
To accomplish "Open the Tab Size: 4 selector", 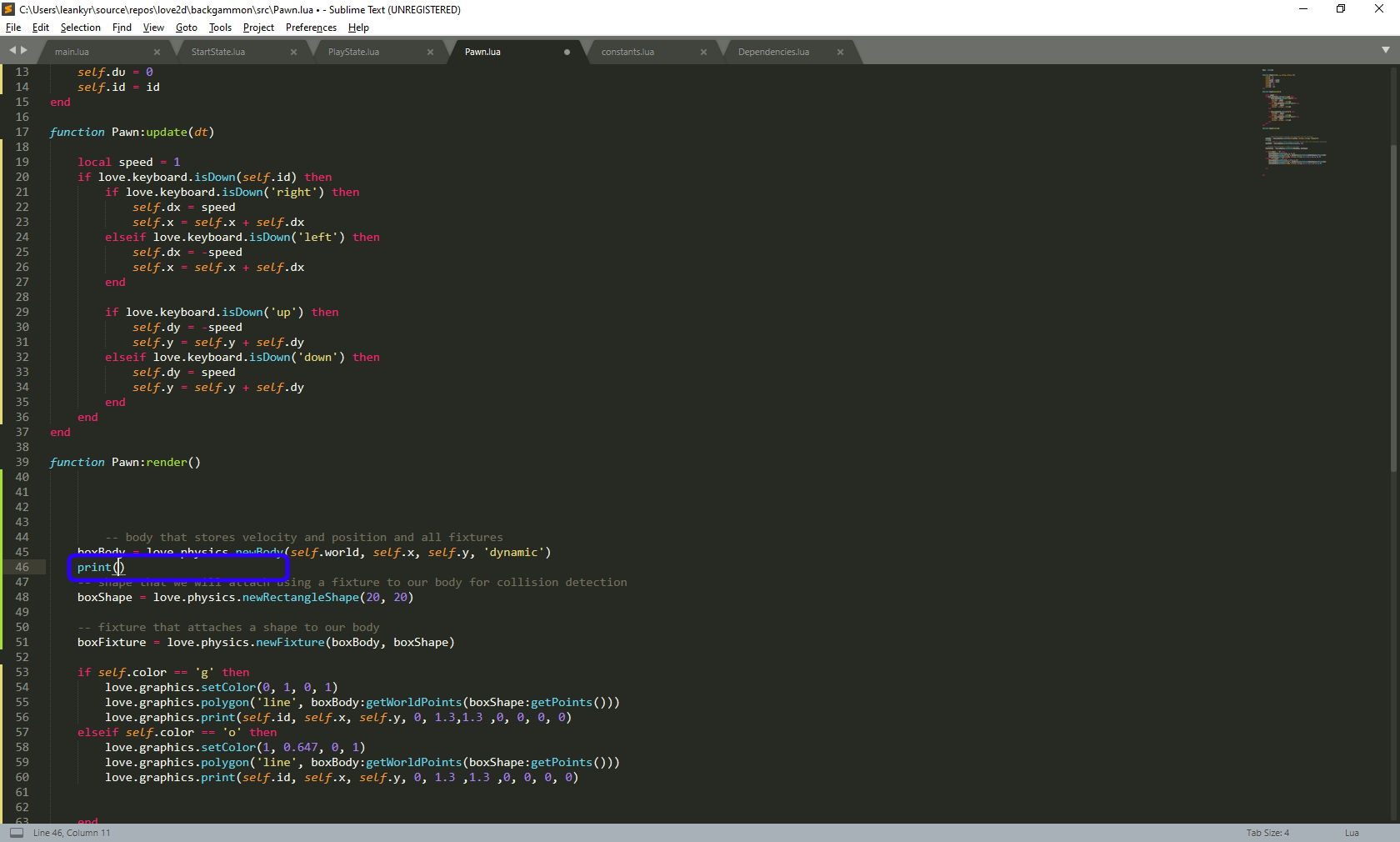I will pyautogui.click(x=1267, y=833).
